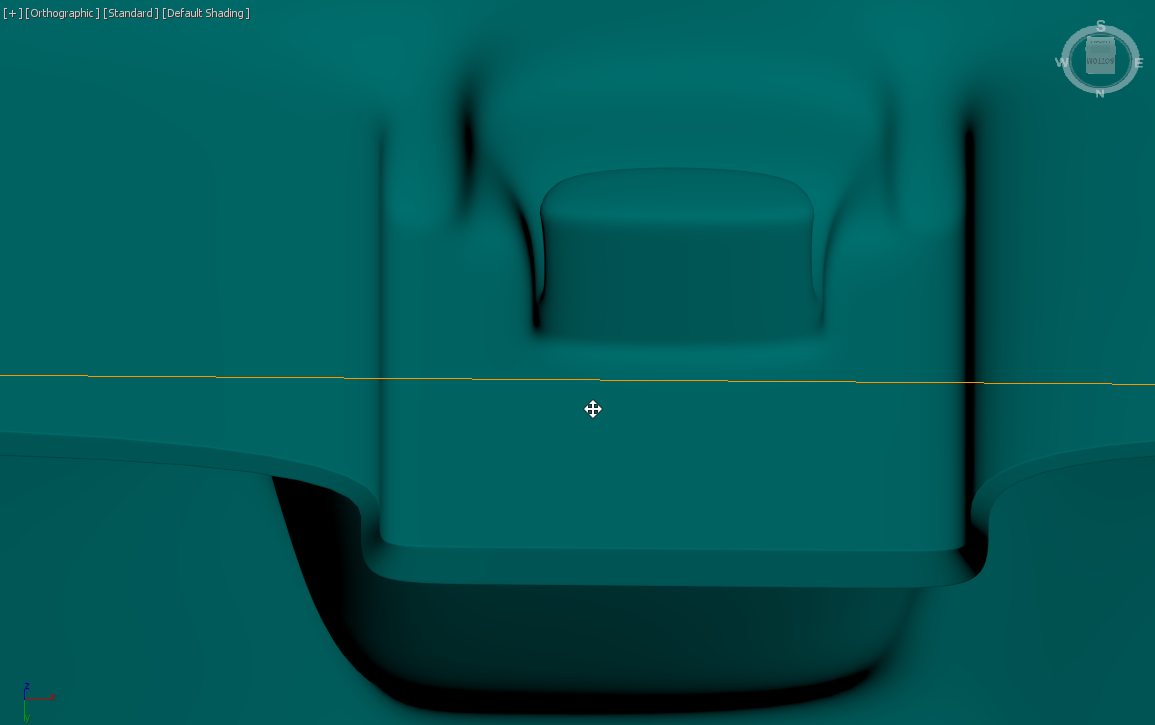Click the N compass letter on the ViewCube

(x=1099, y=92)
